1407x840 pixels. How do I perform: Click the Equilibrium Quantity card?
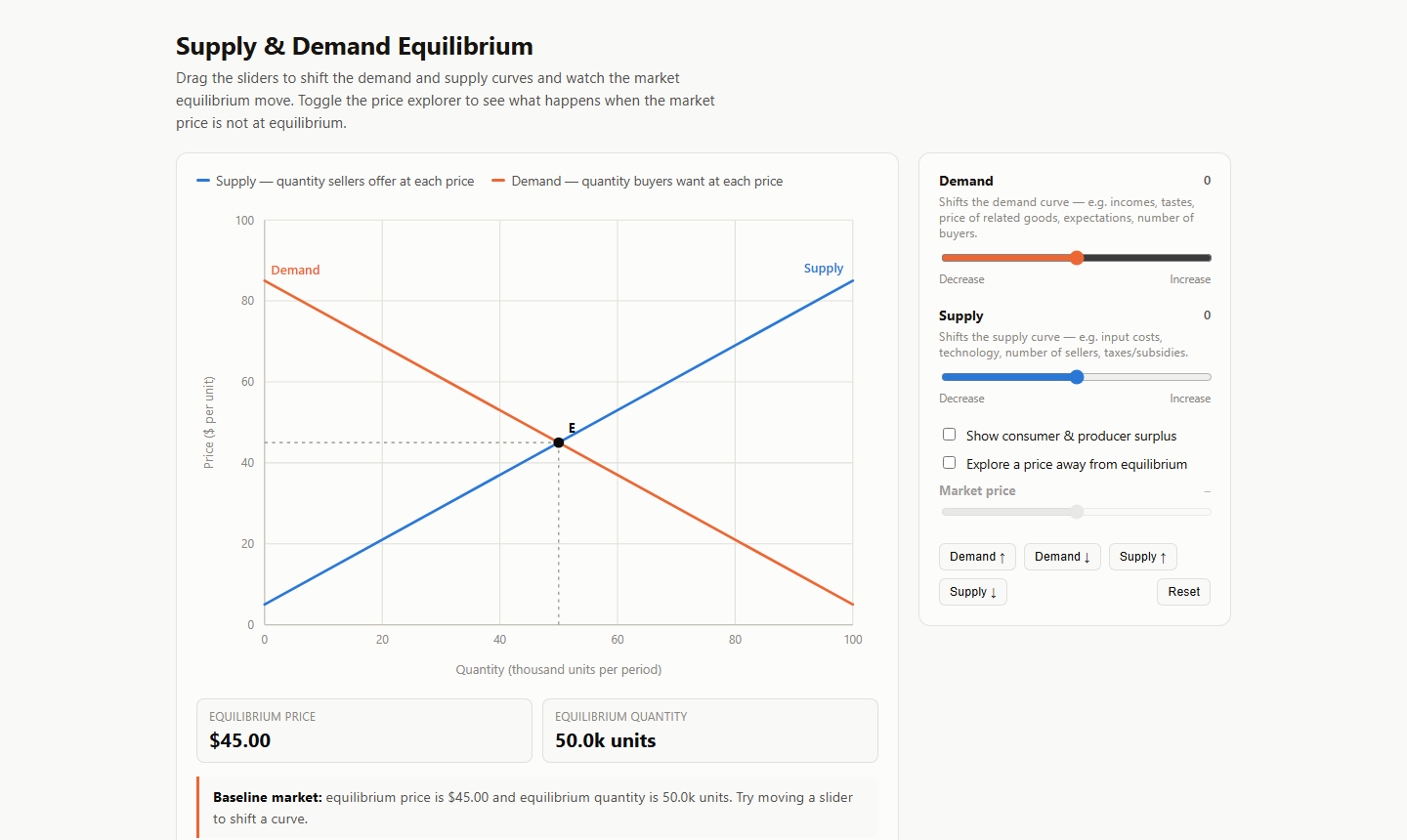click(710, 731)
